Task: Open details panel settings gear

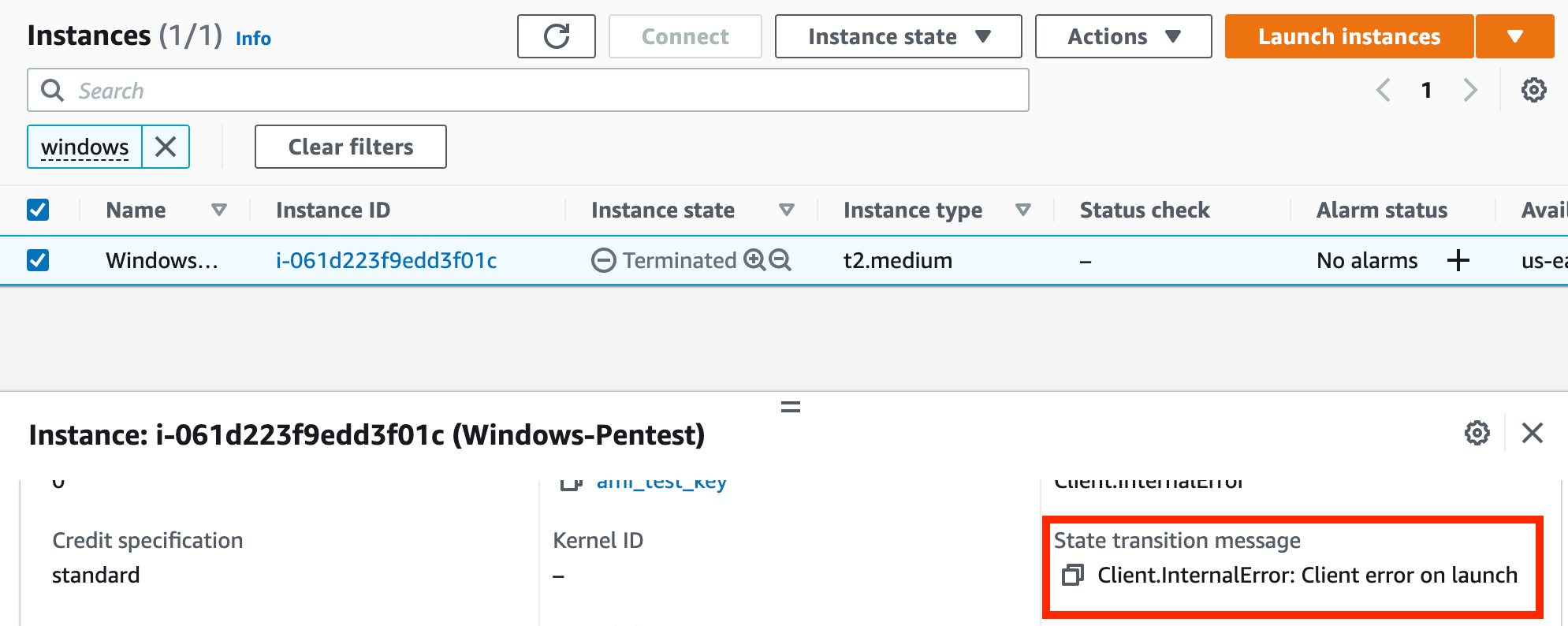Action: pos(1477,433)
